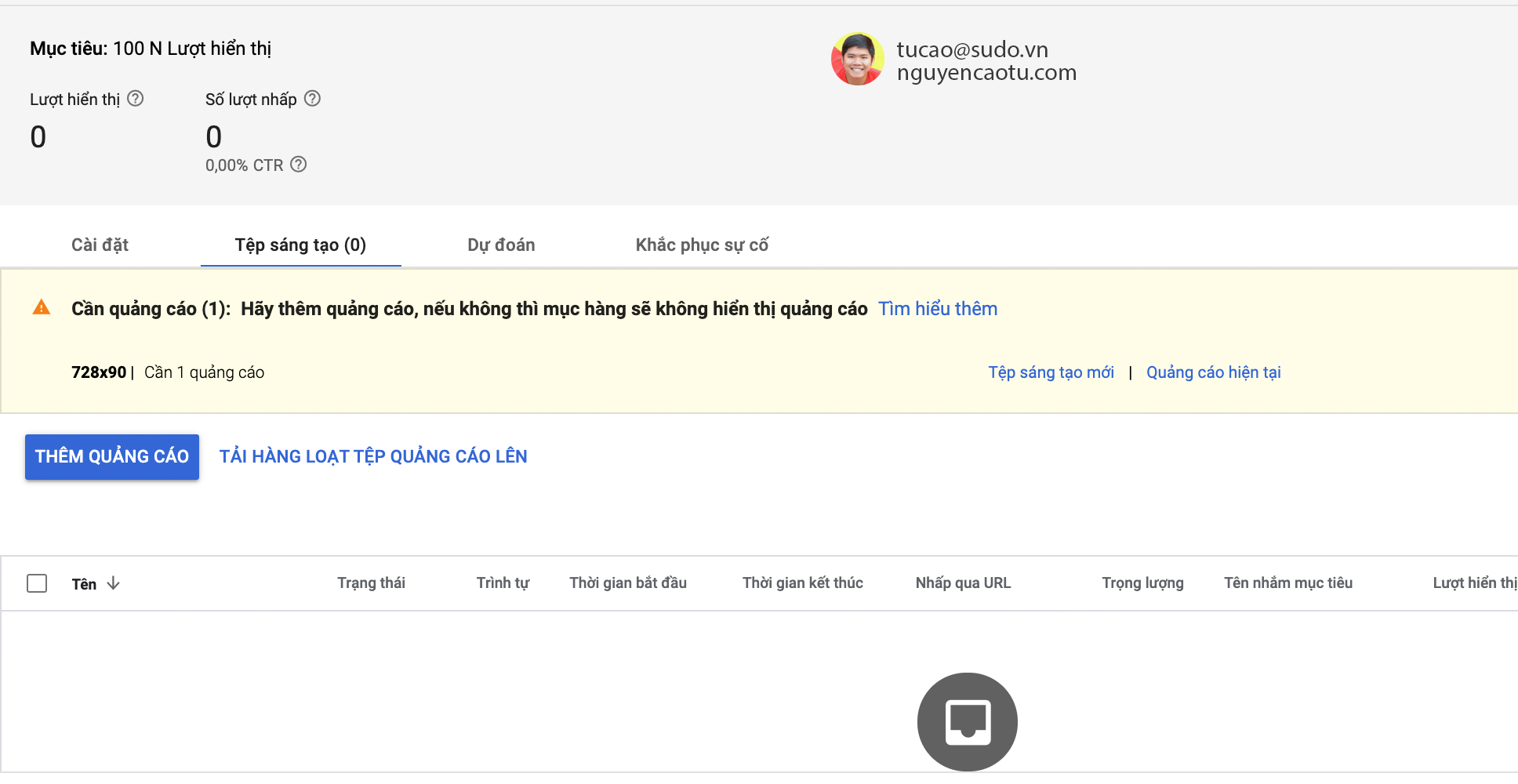Click help icon beside Số lượt nhấp
The width and height of the screenshot is (1518, 784).
click(312, 99)
